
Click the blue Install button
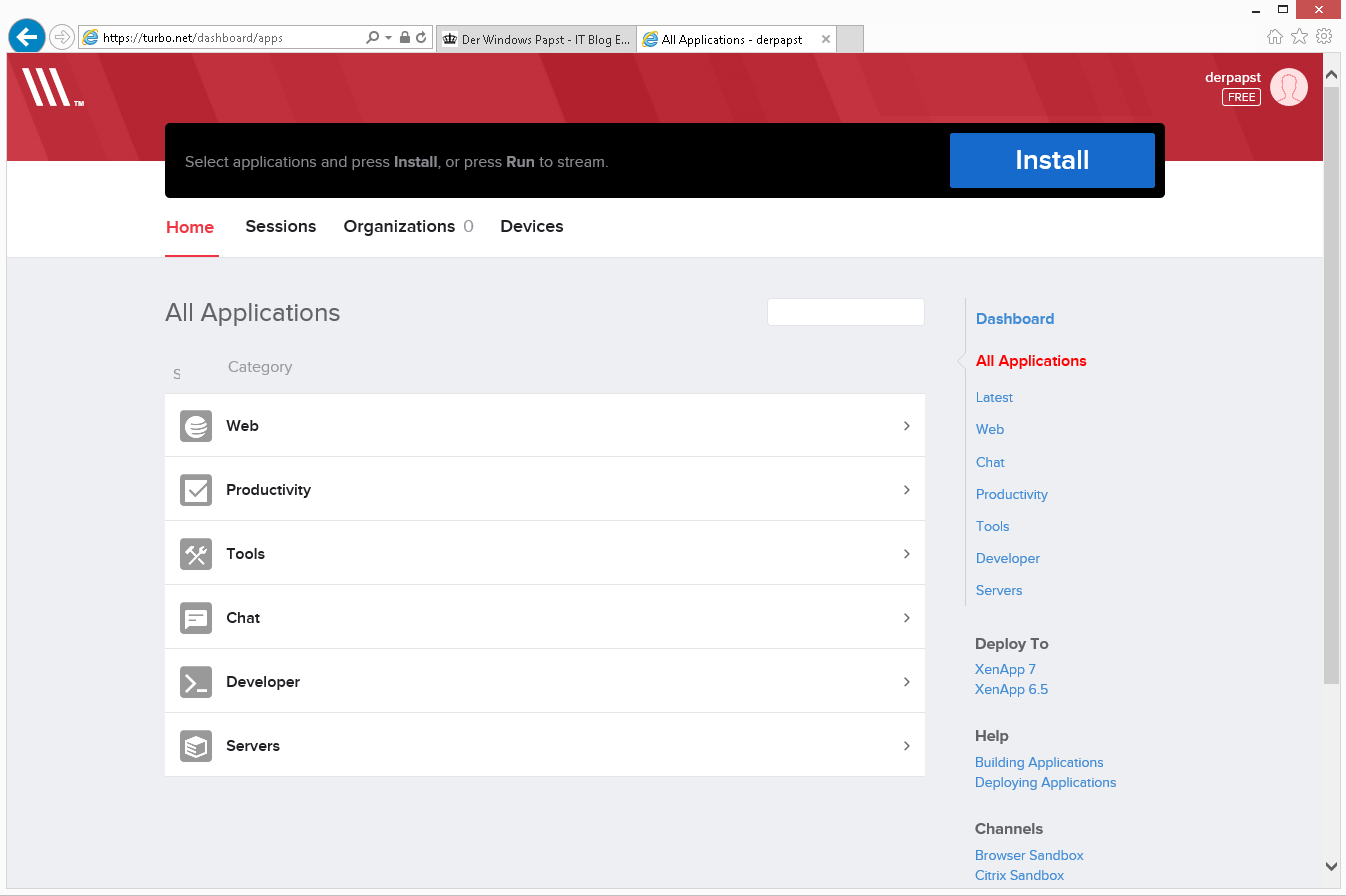tap(1052, 161)
